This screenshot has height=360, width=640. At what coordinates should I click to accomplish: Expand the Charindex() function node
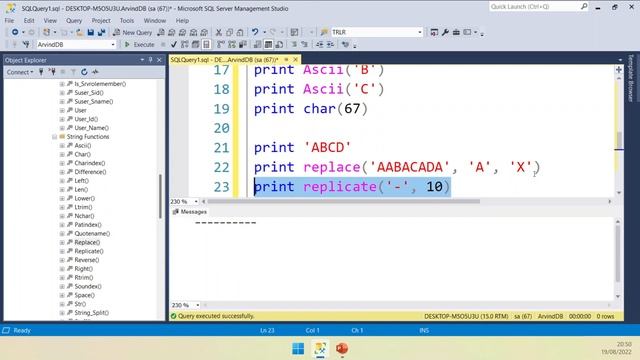(62, 163)
